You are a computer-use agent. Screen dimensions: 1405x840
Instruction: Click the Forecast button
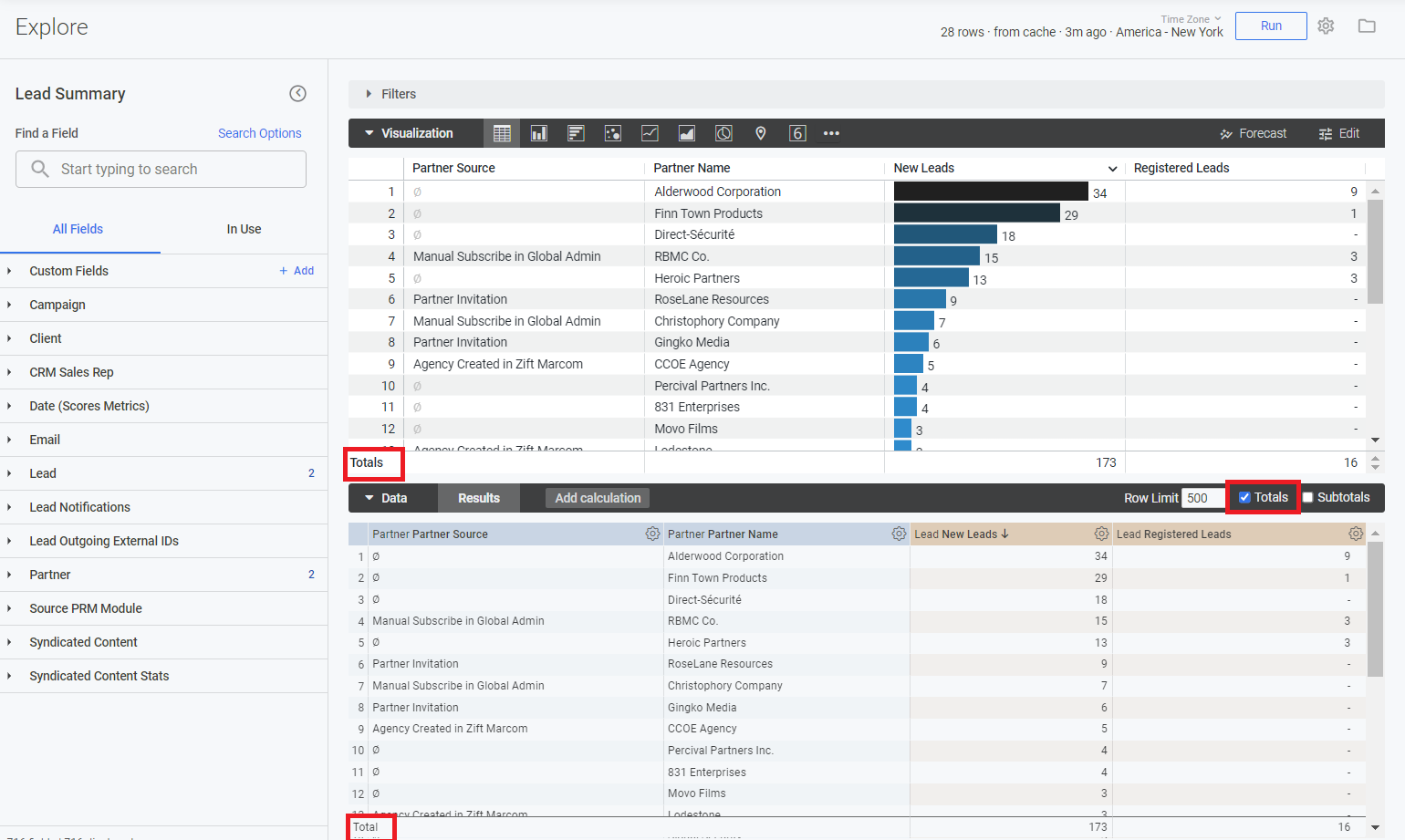(1253, 133)
